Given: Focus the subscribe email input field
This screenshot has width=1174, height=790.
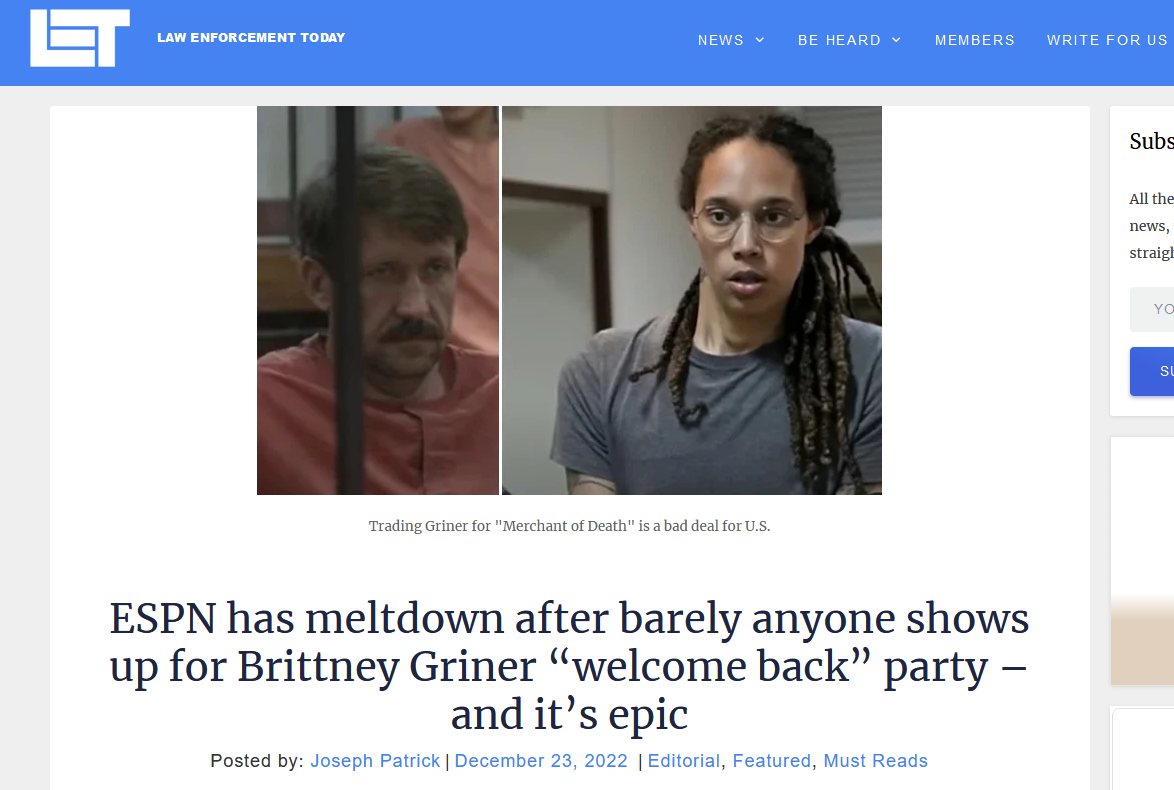Looking at the screenshot, I should pyautogui.click(x=1152, y=309).
